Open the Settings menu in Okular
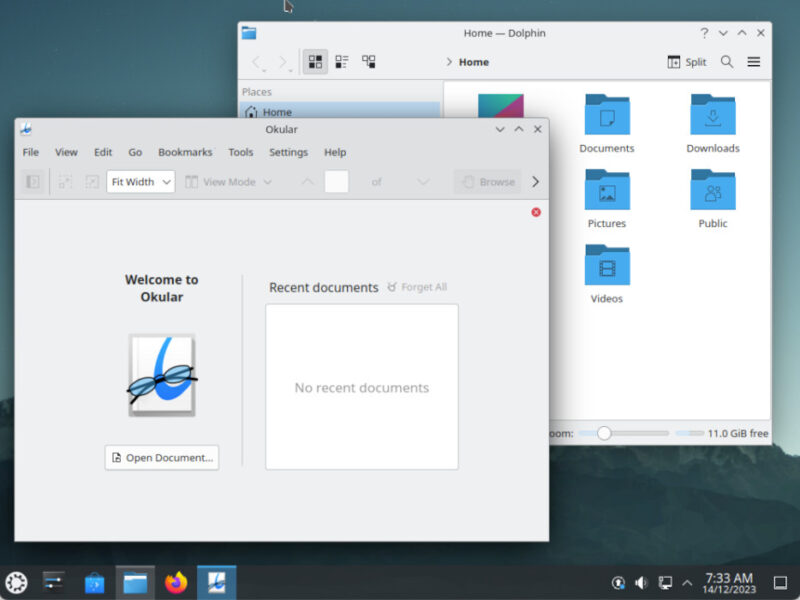The image size is (800, 600). pos(288,152)
